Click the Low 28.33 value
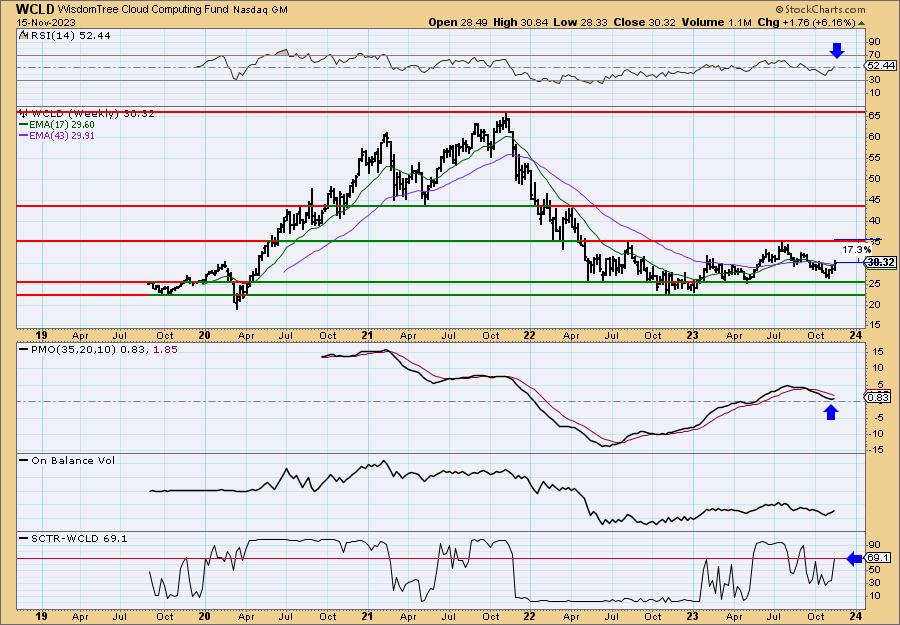Viewport: 900px width, 625px height. (581, 22)
